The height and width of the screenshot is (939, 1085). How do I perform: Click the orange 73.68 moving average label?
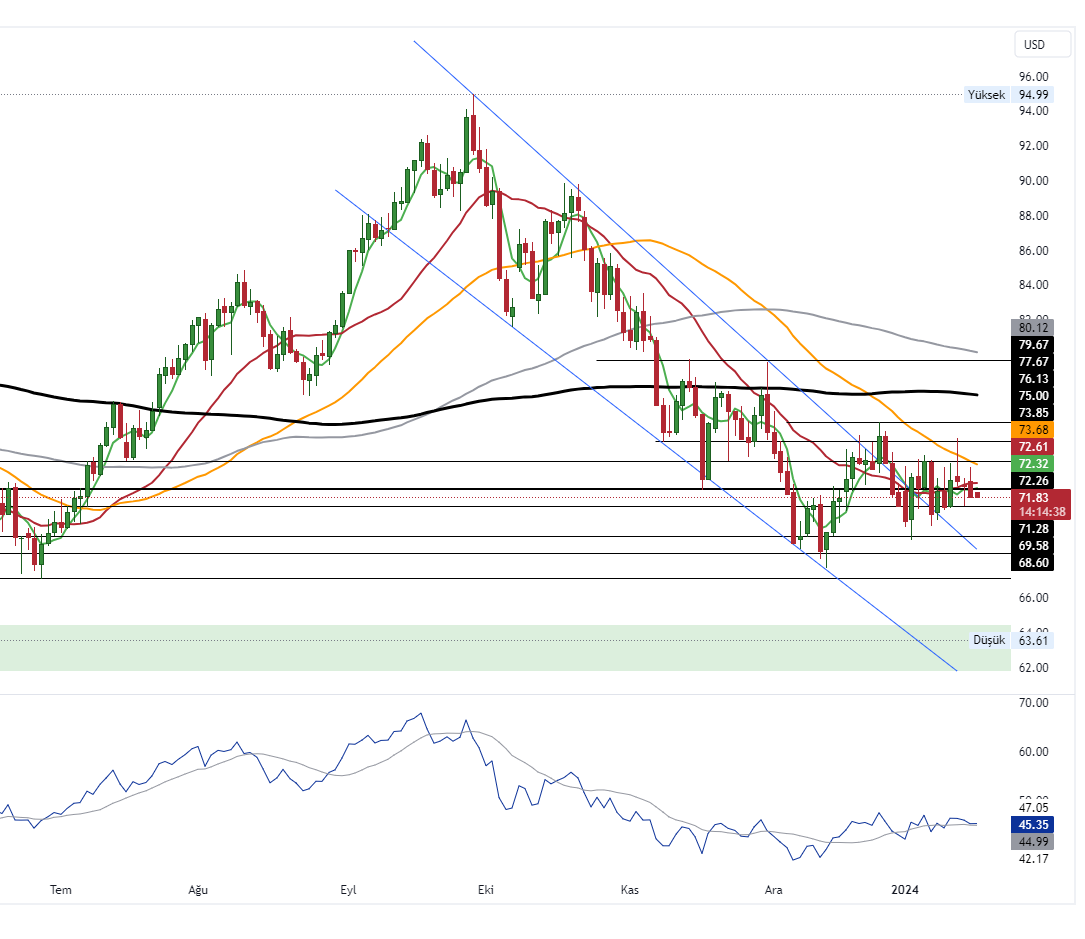click(x=1033, y=429)
